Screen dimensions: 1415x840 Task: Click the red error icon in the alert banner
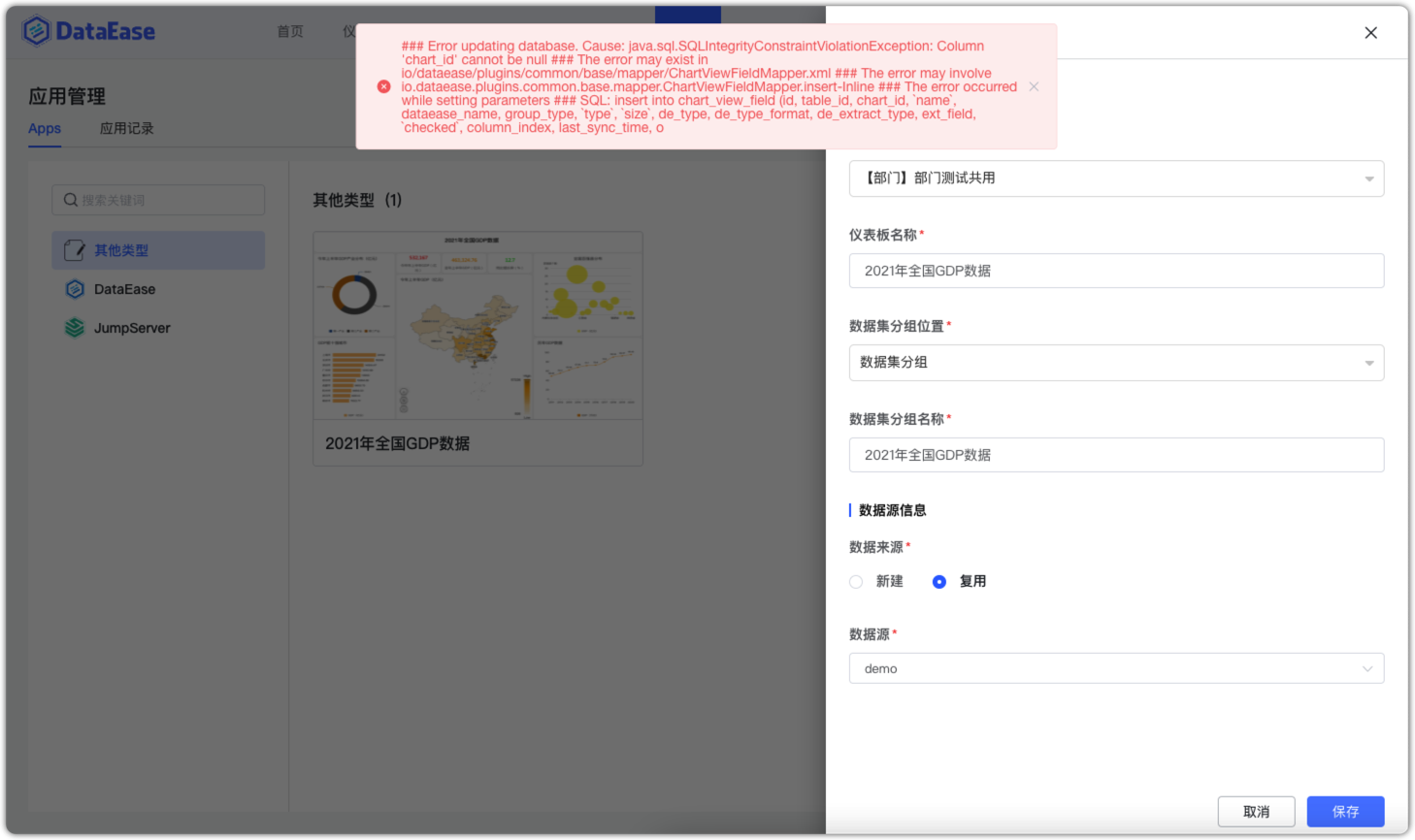[384, 86]
